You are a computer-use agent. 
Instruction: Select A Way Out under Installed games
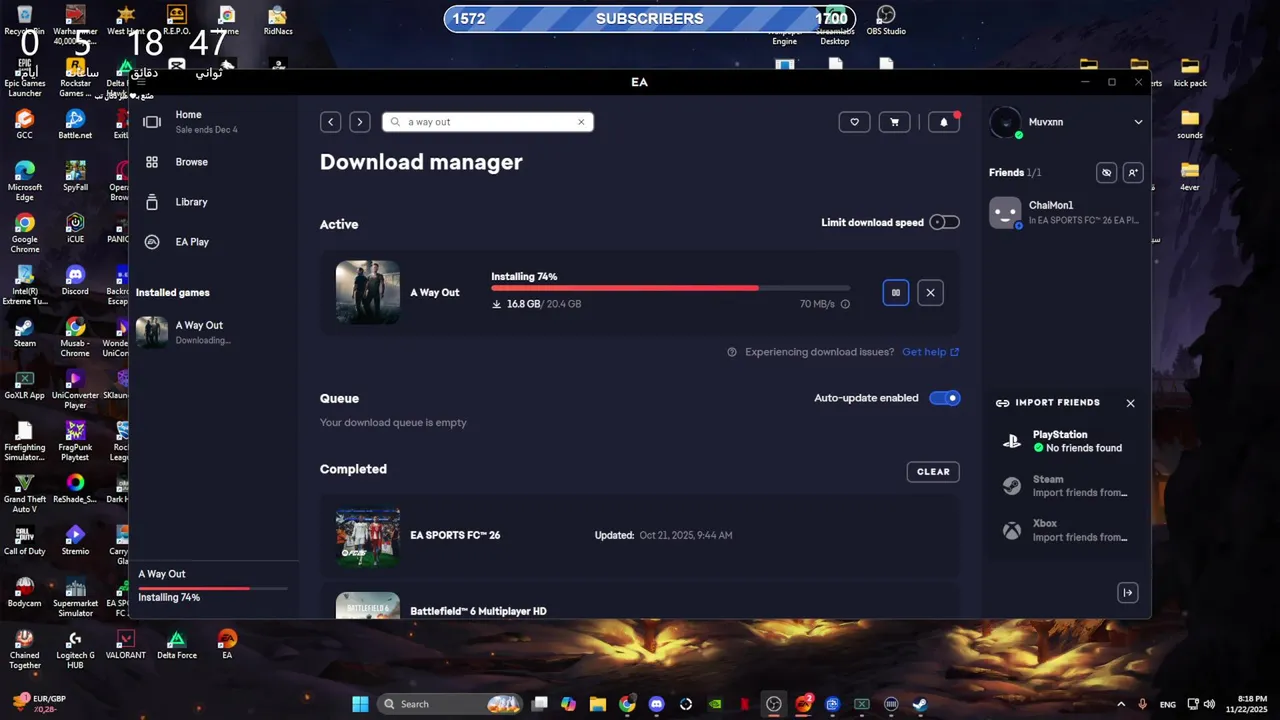tap(213, 332)
